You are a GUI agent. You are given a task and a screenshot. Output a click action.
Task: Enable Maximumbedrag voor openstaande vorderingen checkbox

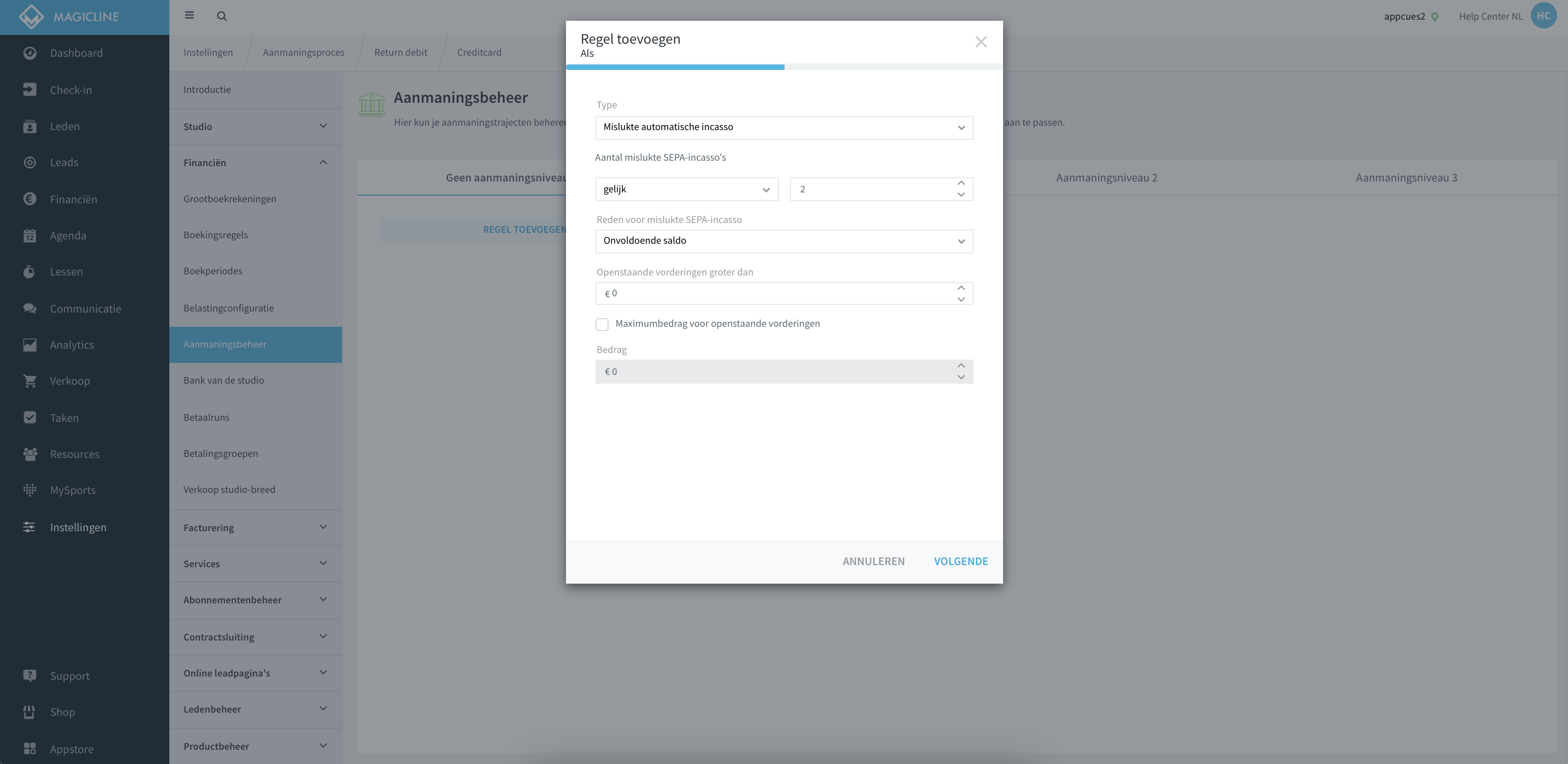[x=602, y=325]
